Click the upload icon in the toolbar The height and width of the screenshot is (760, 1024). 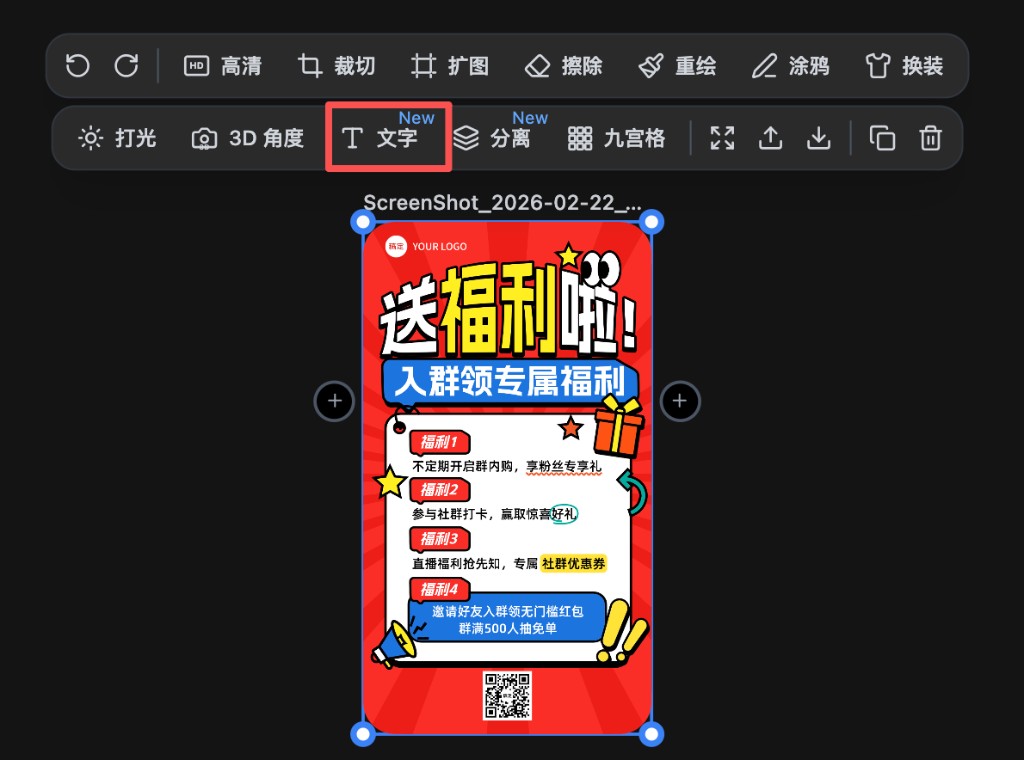(770, 139)
